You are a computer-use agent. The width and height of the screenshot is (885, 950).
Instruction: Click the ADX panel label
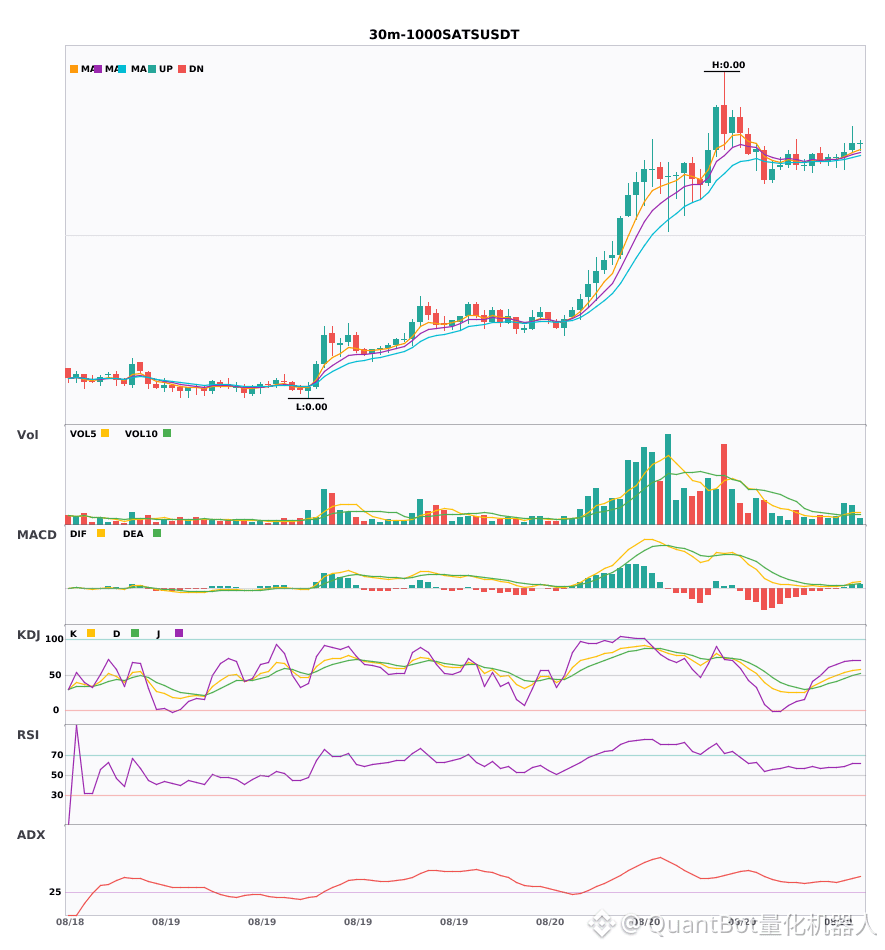click(x=31, y=835)
